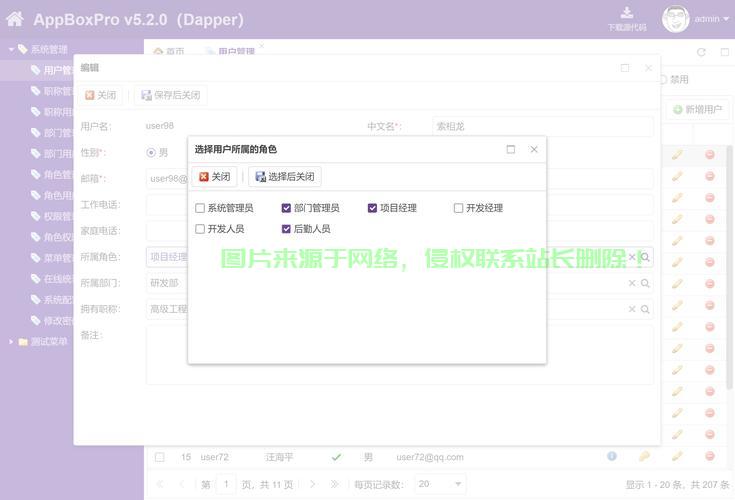Click the info icon in user72 row
Viewport: 735px width, 500px height.
coord(612,457)
